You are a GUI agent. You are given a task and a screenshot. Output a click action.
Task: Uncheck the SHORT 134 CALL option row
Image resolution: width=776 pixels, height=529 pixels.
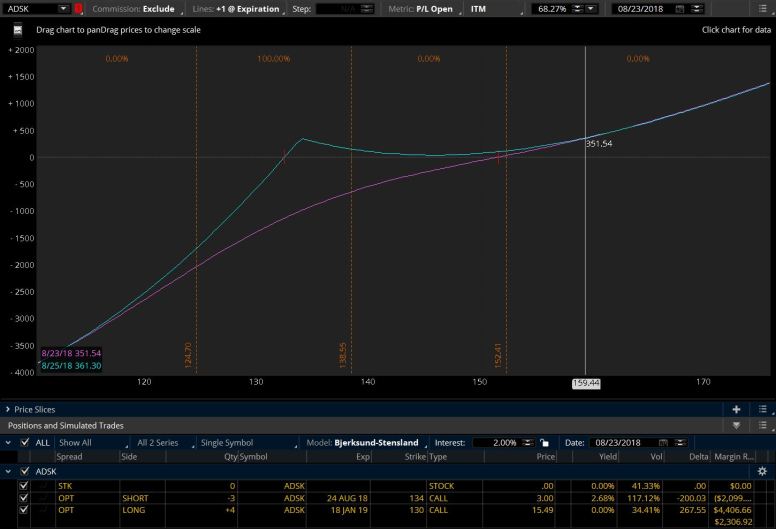pos(24,497)
